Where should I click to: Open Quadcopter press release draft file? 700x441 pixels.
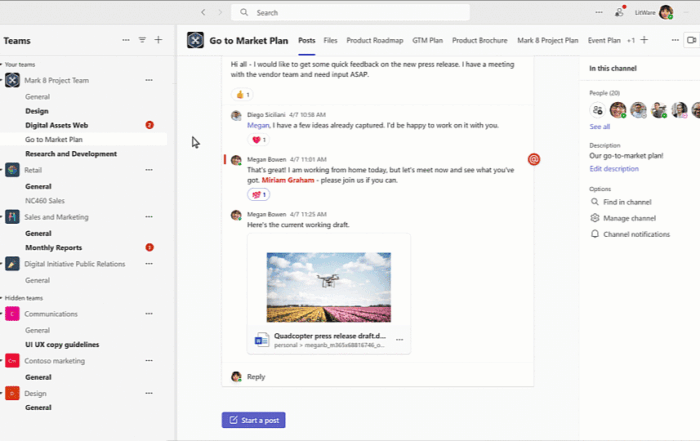[329, 336]
